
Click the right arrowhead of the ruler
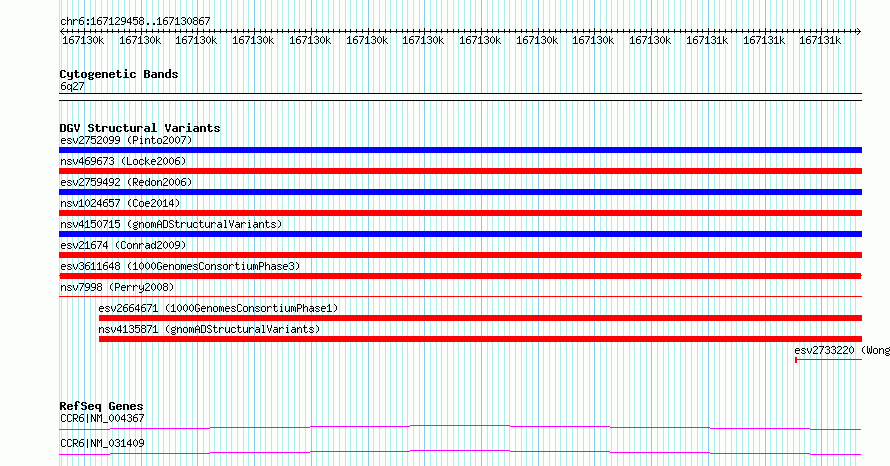coord(859,31)
